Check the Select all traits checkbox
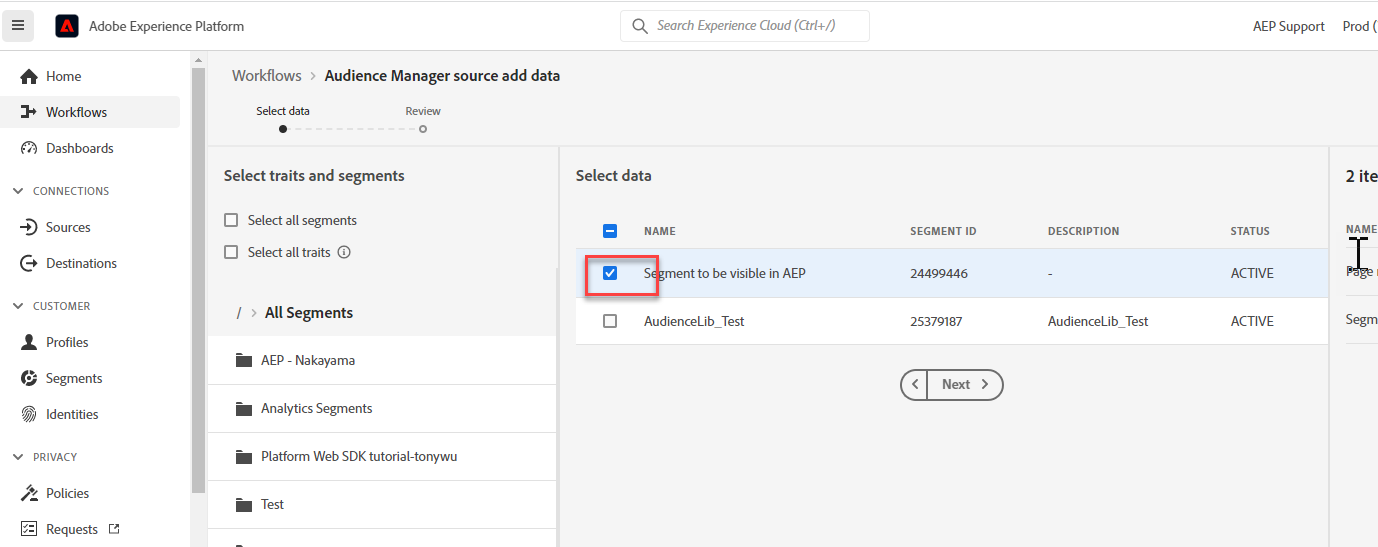 [x=231, y=252]
